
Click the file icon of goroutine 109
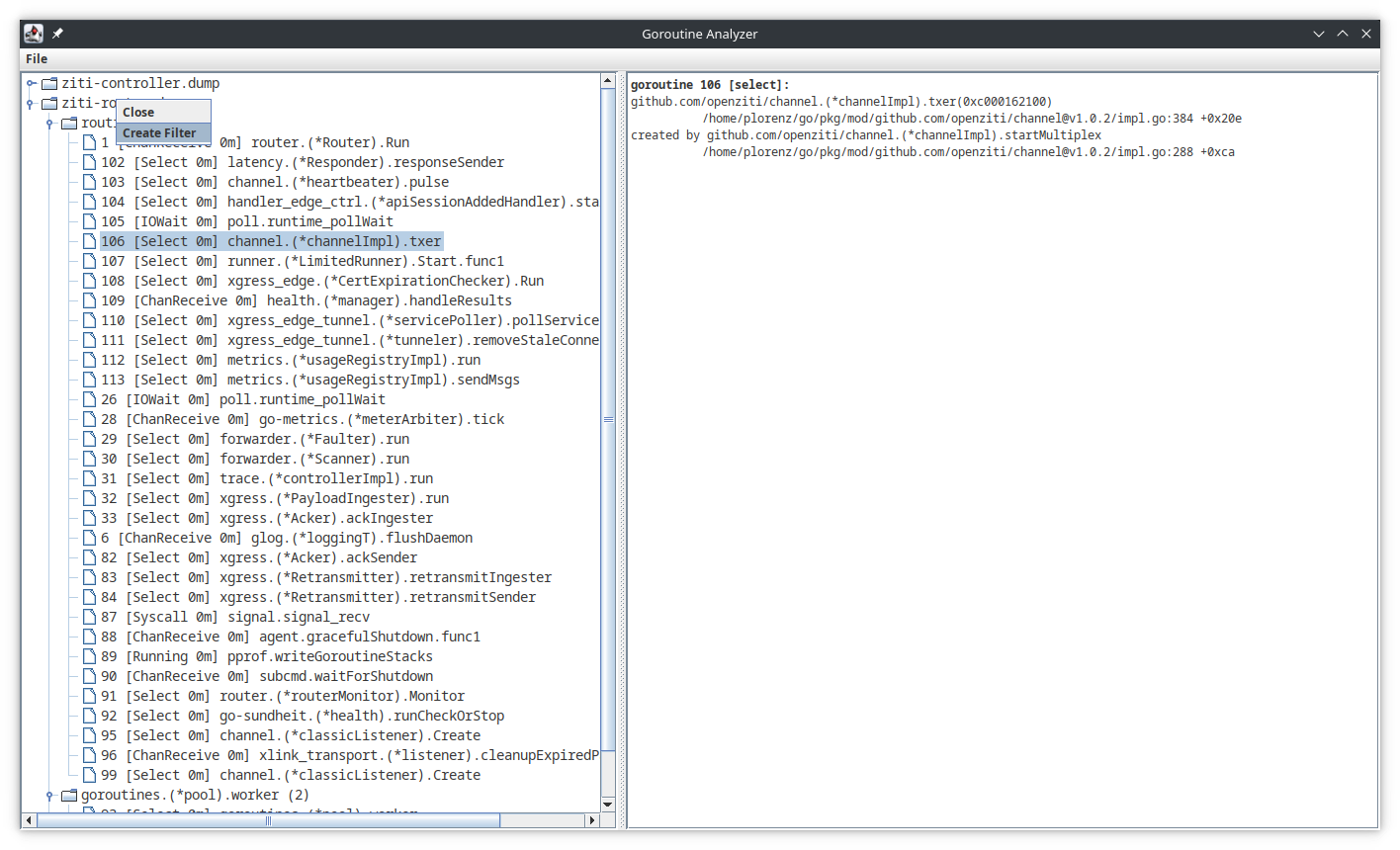89,300
